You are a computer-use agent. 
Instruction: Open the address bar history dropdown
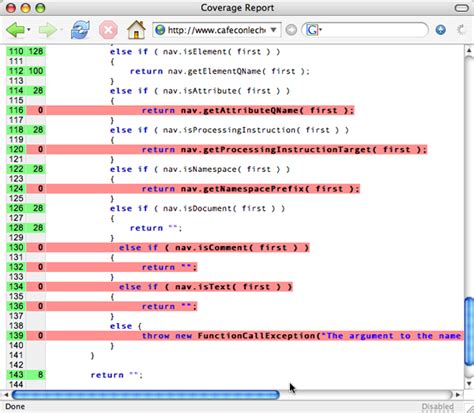tap(273, 30)
